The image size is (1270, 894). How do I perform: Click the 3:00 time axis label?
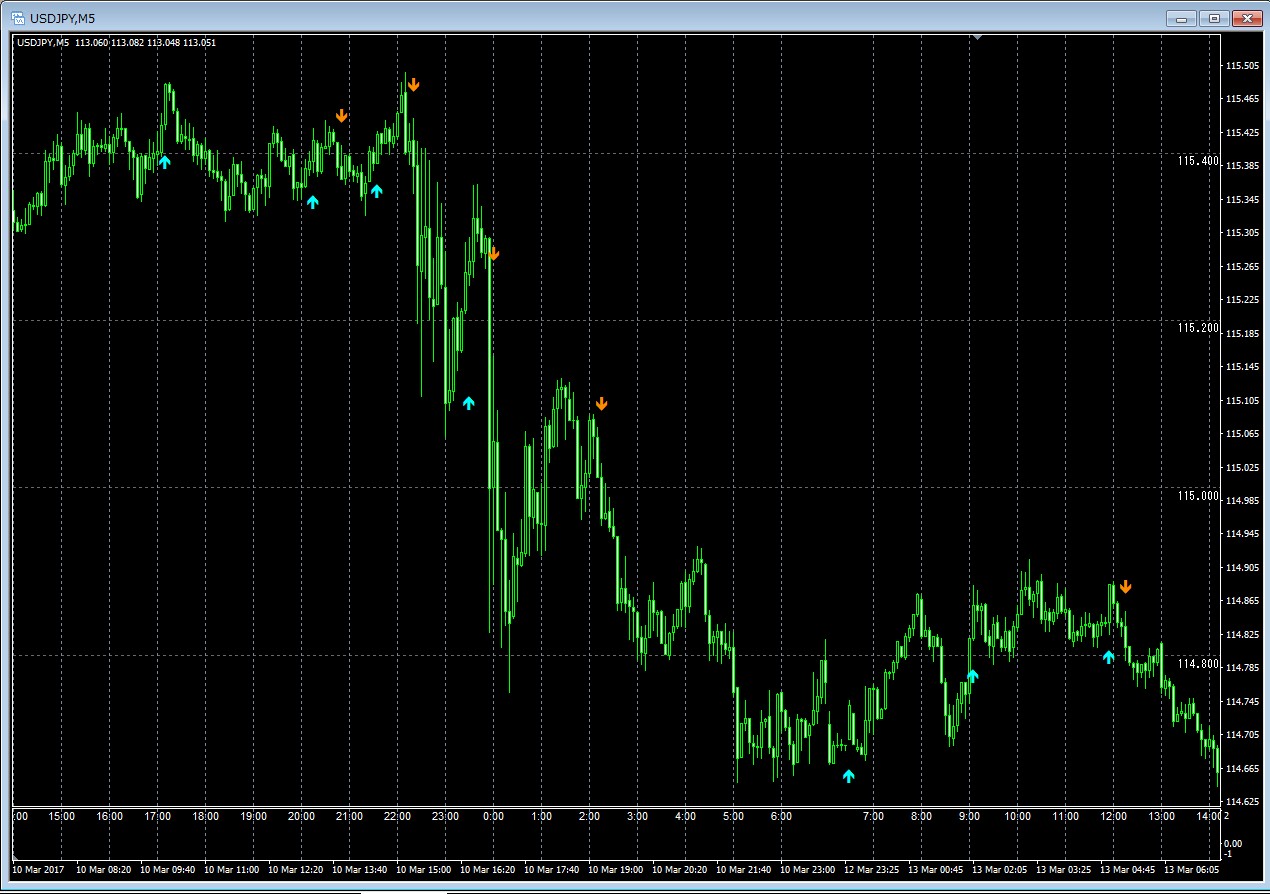pos(637,817)
